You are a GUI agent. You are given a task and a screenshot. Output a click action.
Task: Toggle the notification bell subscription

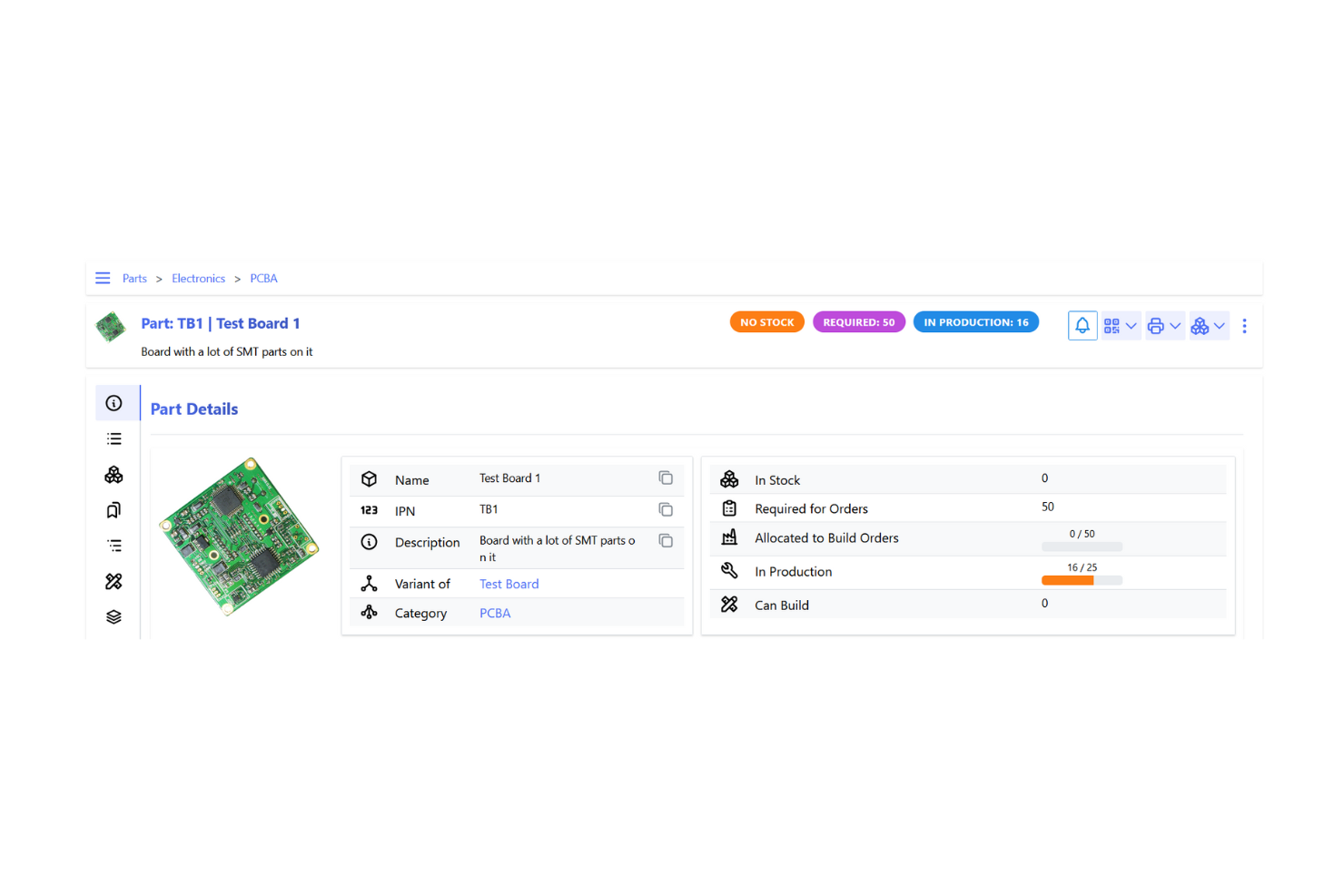point(1082,326)
